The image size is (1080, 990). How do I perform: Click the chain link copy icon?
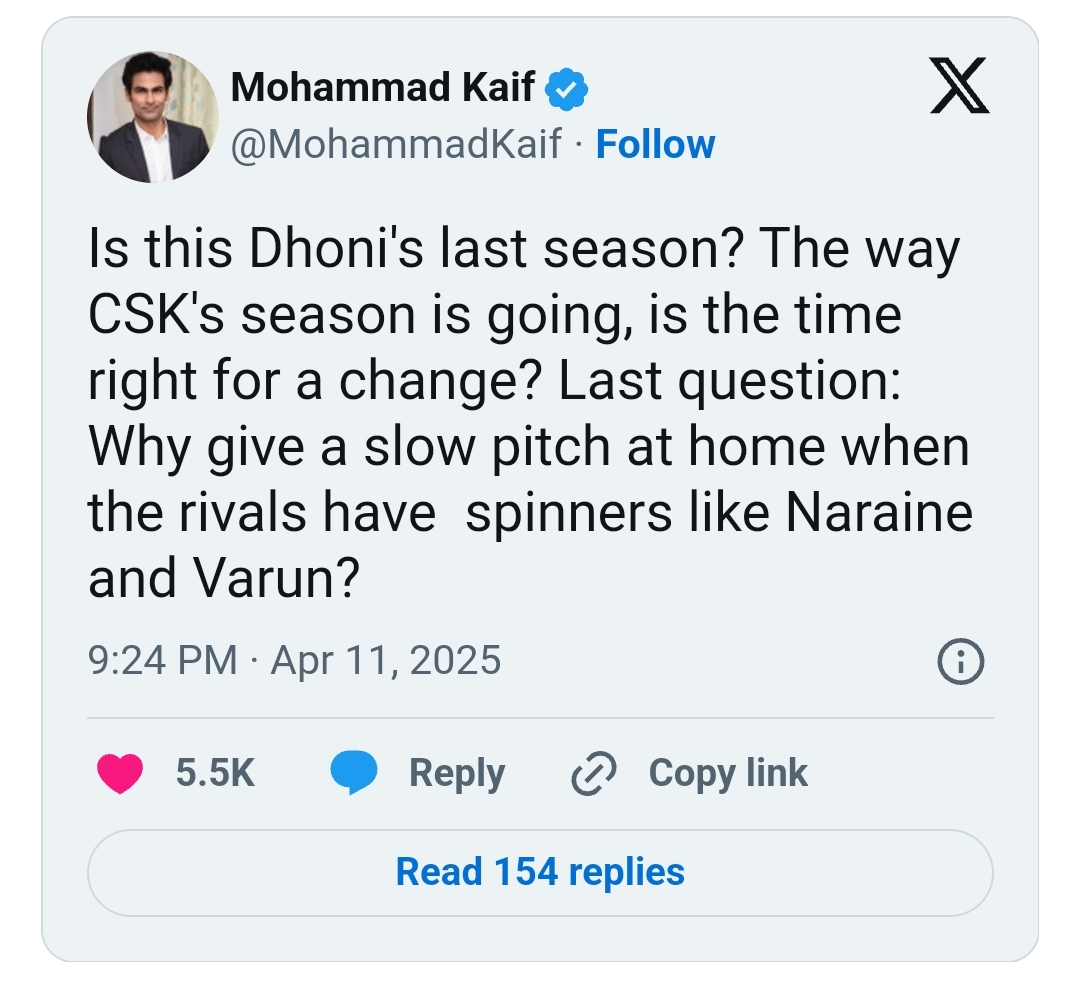tap(591, 774)
